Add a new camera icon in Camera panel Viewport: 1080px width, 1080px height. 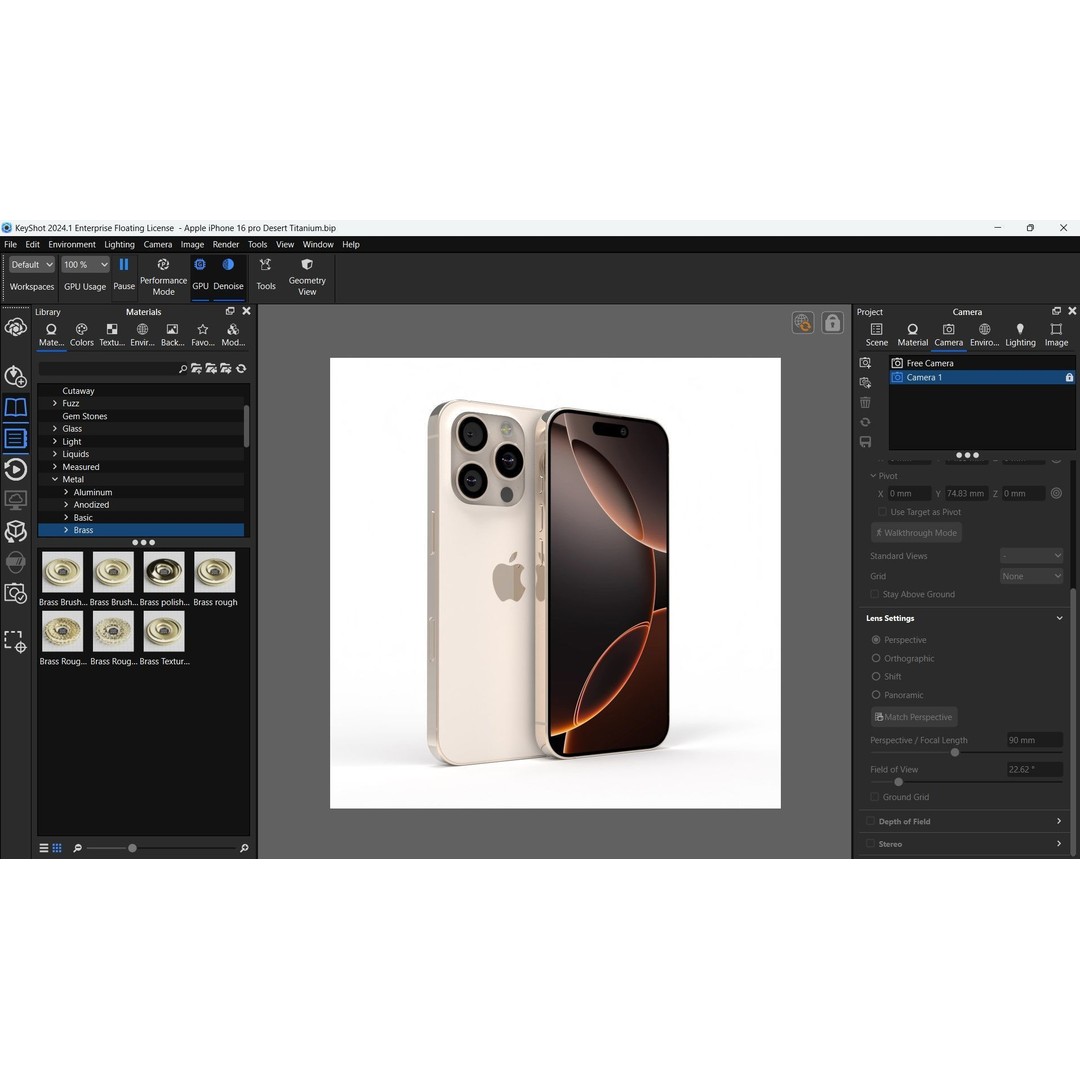pos(865,363)
